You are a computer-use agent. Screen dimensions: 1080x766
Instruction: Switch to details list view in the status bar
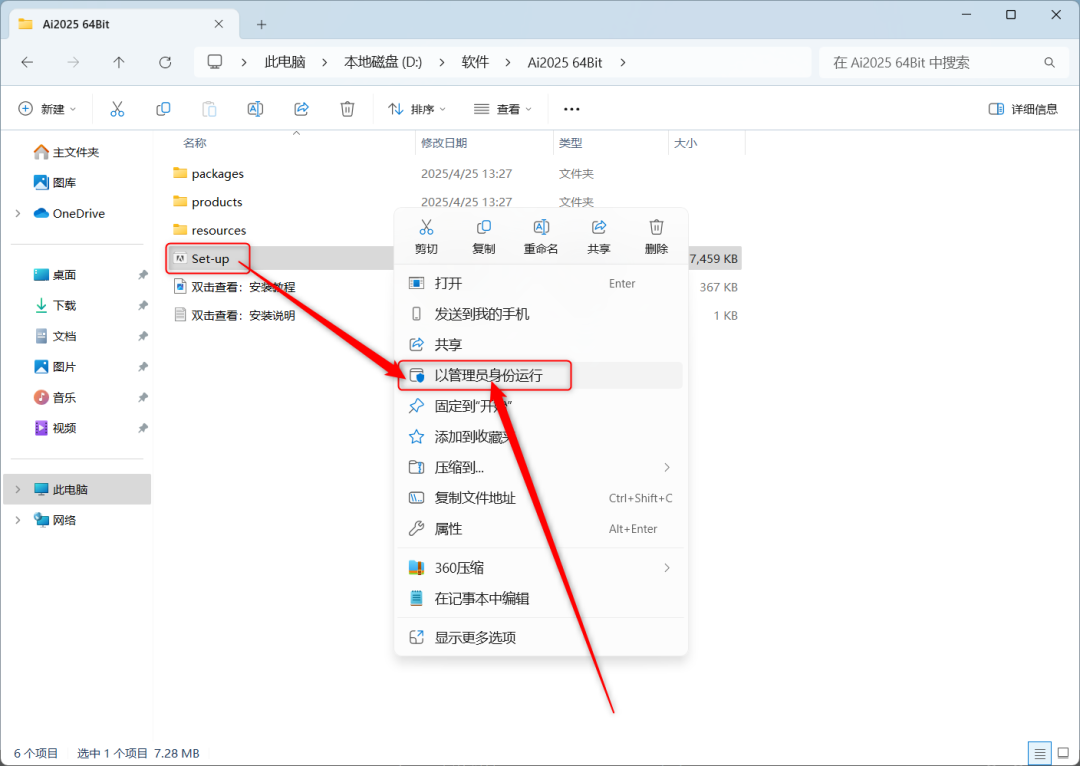click(1039, 753)
